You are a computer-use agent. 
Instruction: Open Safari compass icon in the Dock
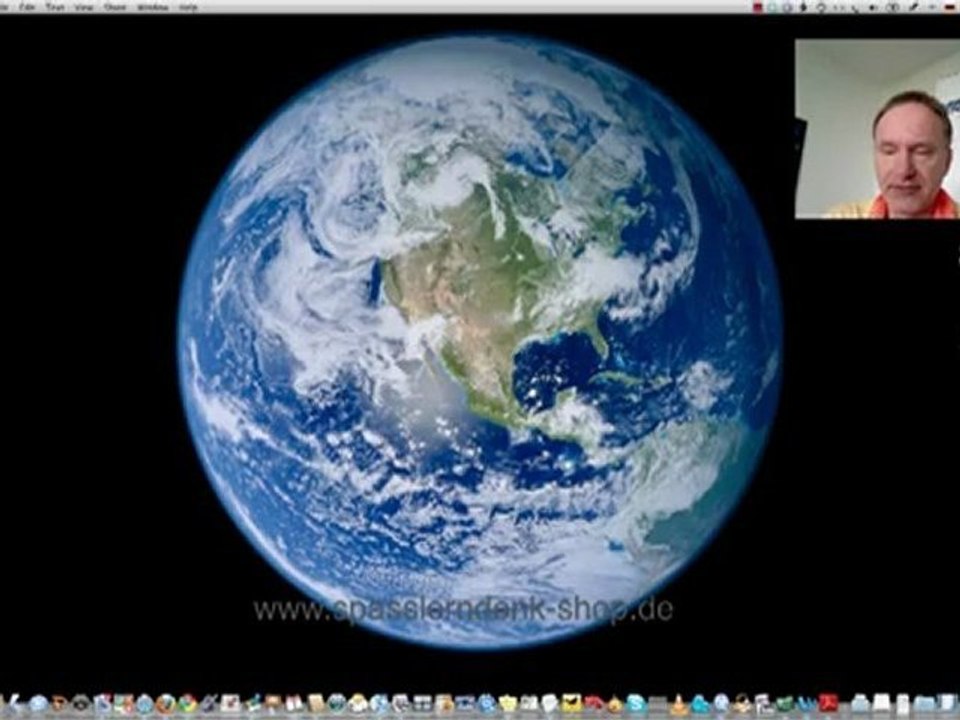coord(144,704)
